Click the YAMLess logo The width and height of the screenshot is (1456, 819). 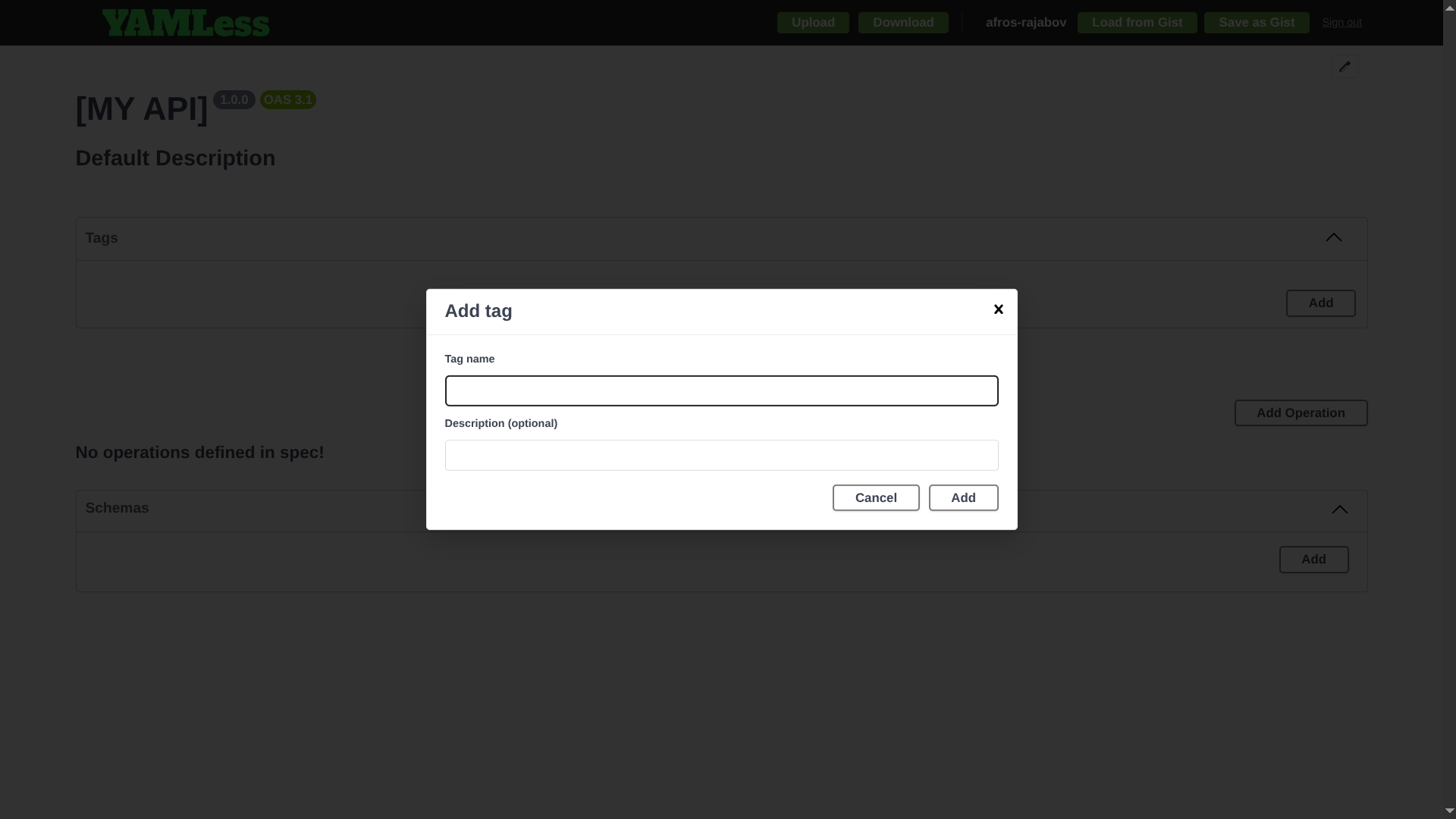(x=186, y=23)
